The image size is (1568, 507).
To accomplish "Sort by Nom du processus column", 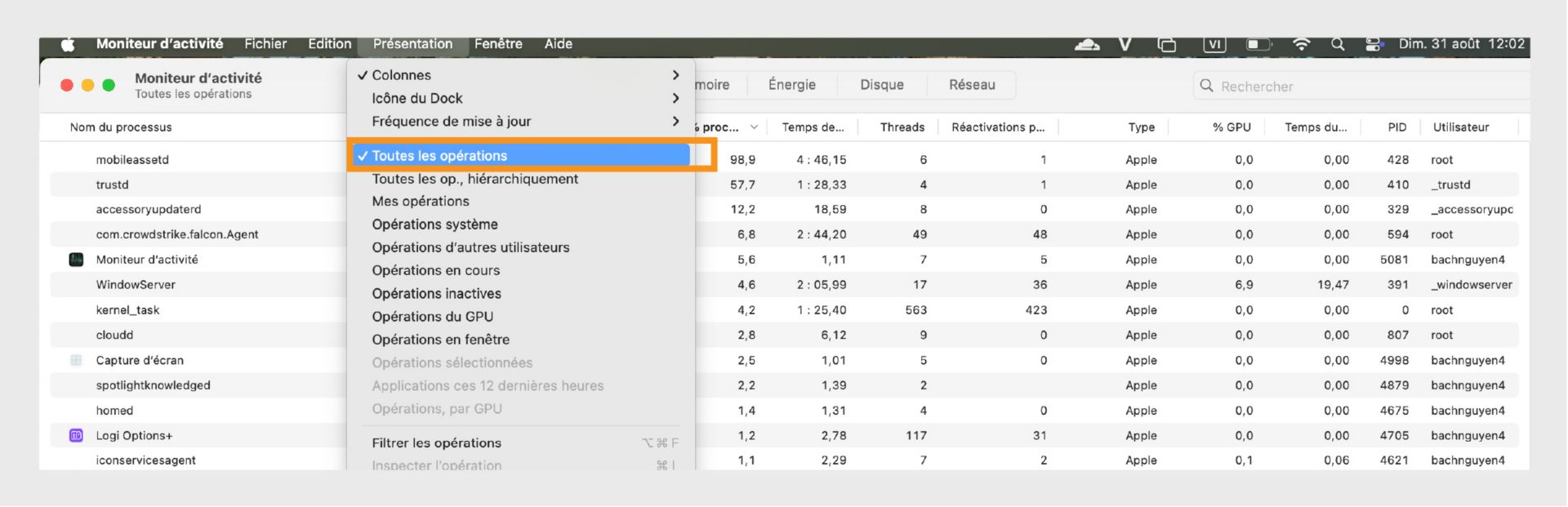I will pos(121,127).
